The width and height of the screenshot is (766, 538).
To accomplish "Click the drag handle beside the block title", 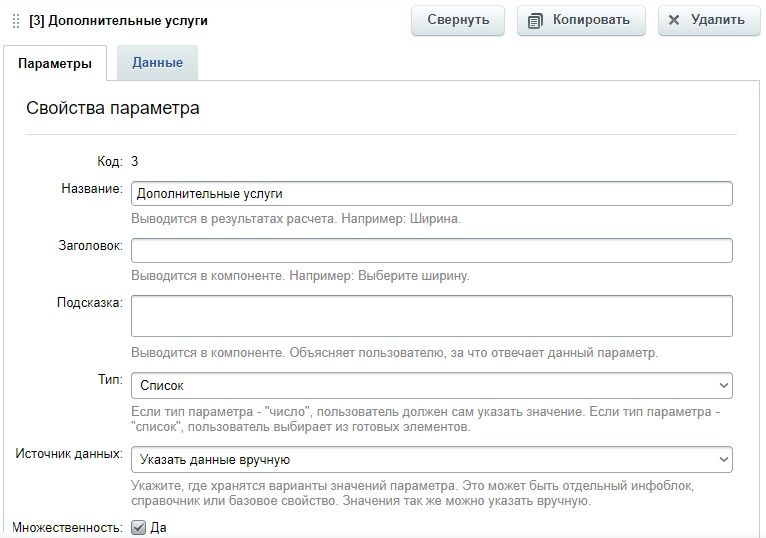I will (16, 21).
